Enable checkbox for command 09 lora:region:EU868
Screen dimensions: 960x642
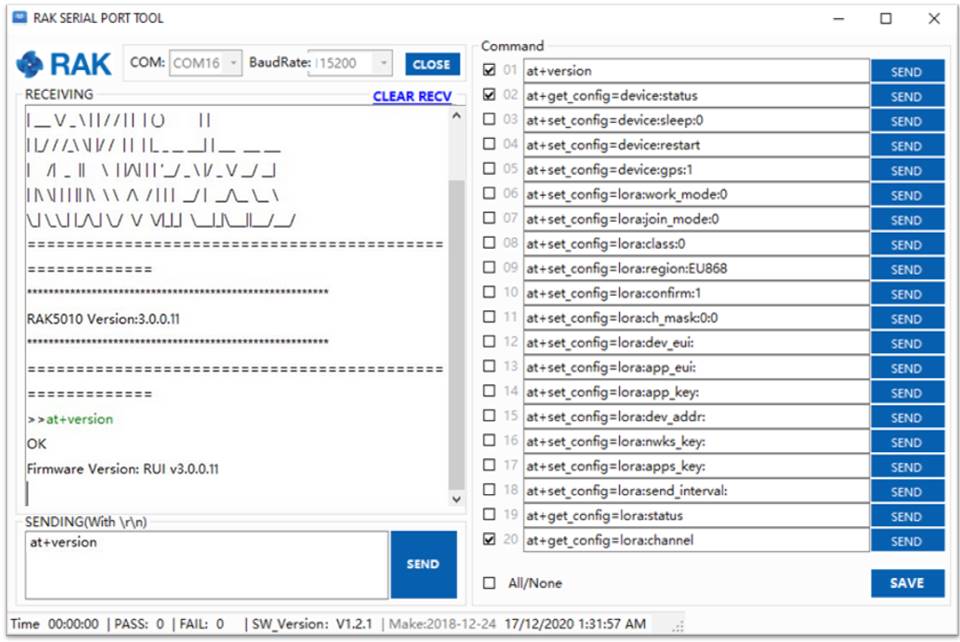[489, 267]
